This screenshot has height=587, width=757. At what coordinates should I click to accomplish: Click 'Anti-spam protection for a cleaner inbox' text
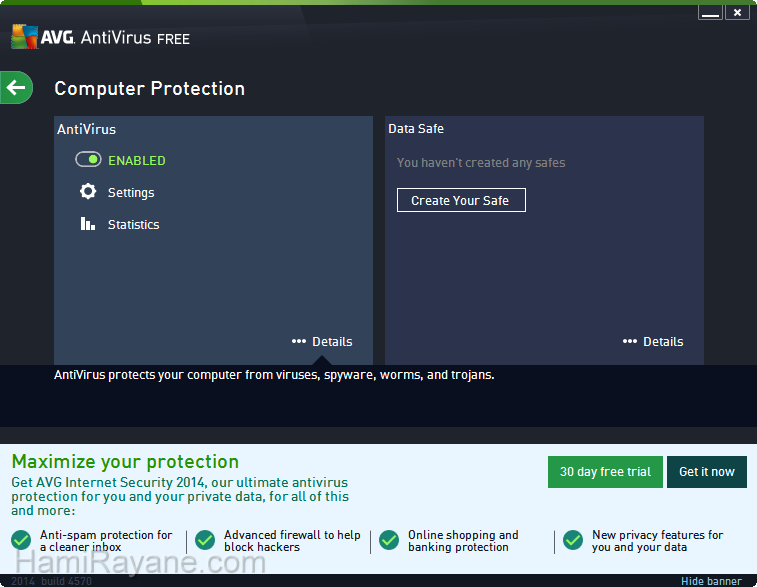pos(106,541)
